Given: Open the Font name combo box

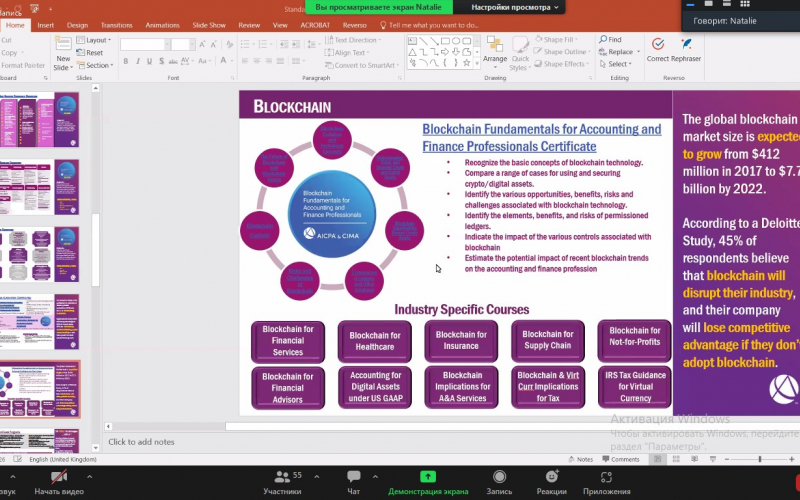Looking at the screenshot, I should pos(145,44).
